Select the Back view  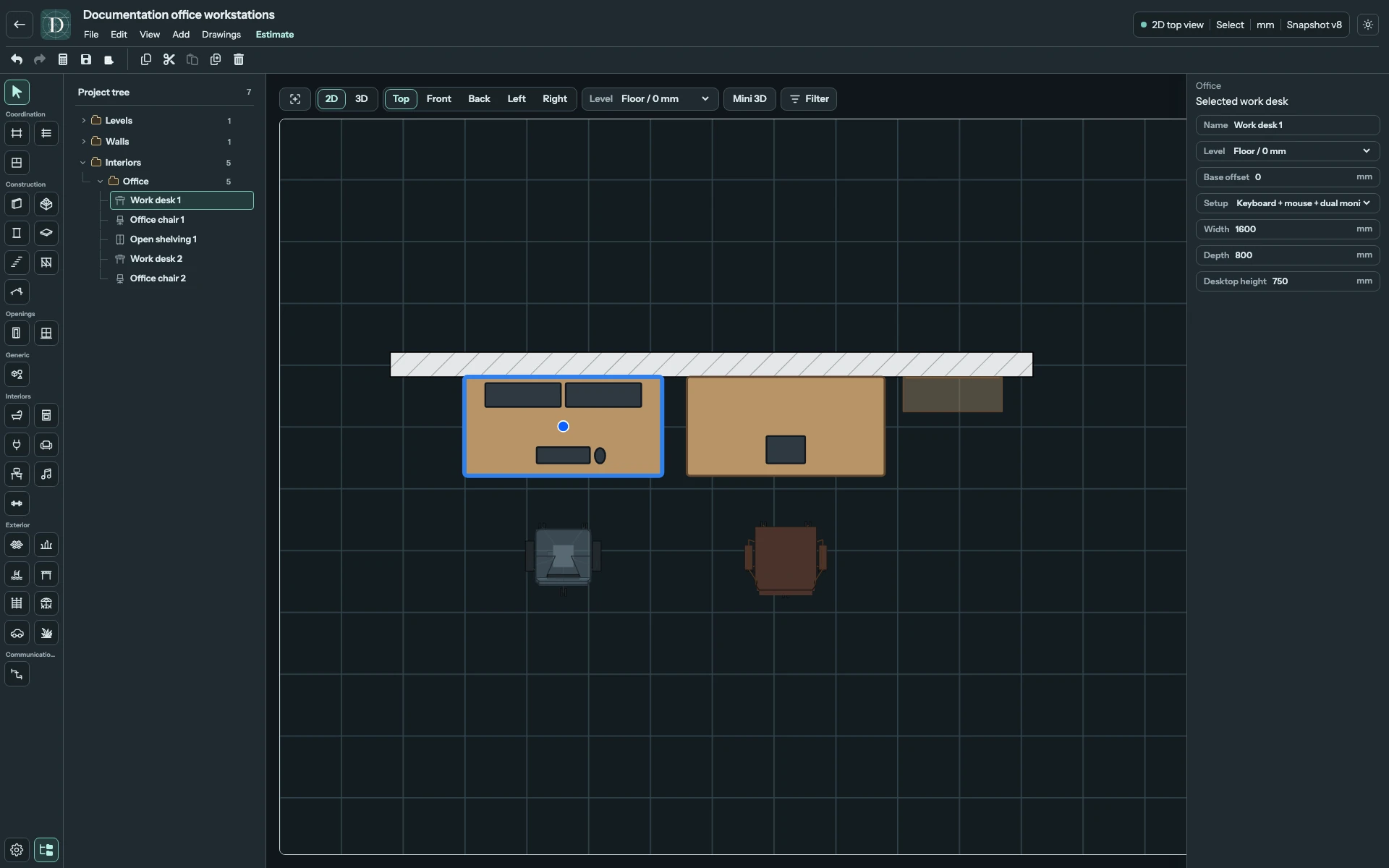(479, 99)
